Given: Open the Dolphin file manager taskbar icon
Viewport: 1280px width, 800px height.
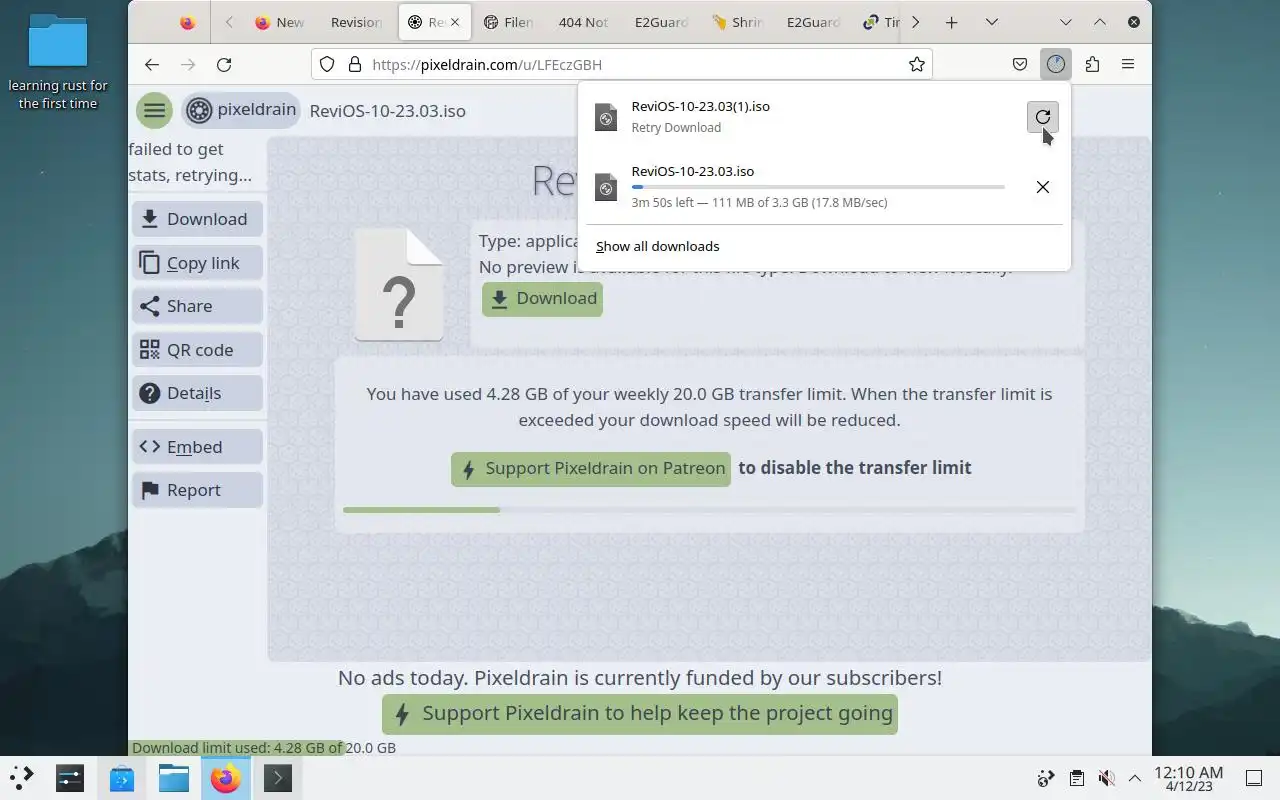Looking at the screenshot, I should pyautogui.click(x=174, y=777).
